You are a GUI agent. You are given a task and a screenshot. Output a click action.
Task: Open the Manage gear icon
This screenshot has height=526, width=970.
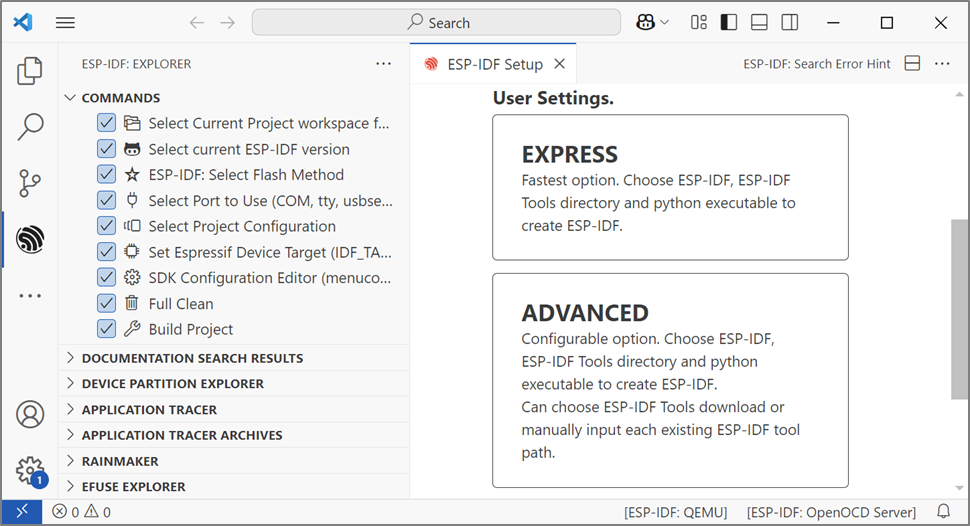[30, 472]
